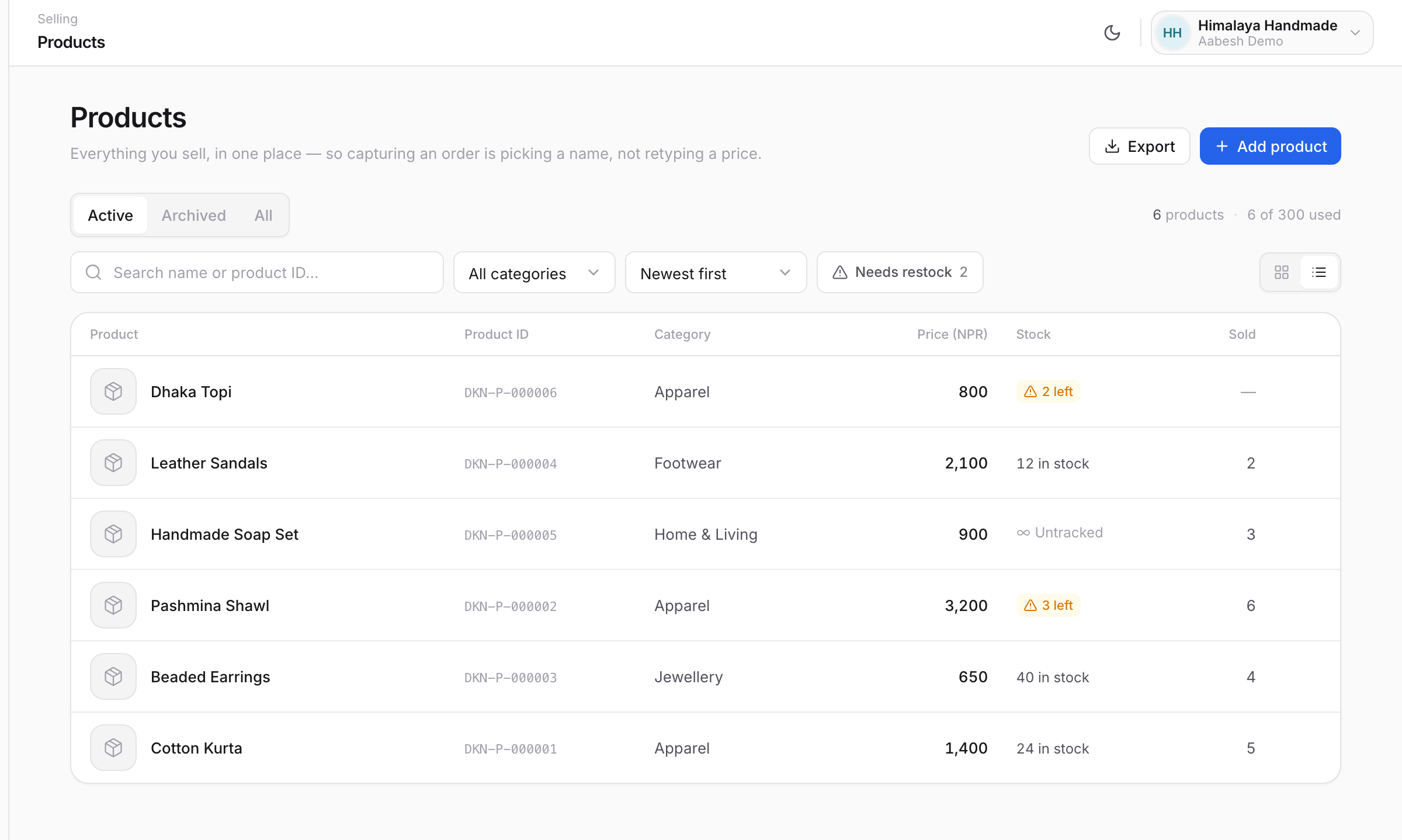The width and height of the screenshot is (1402, 840).
Task: Click the Handmade Soap Set box icon
Action: [x=113, y=534]
